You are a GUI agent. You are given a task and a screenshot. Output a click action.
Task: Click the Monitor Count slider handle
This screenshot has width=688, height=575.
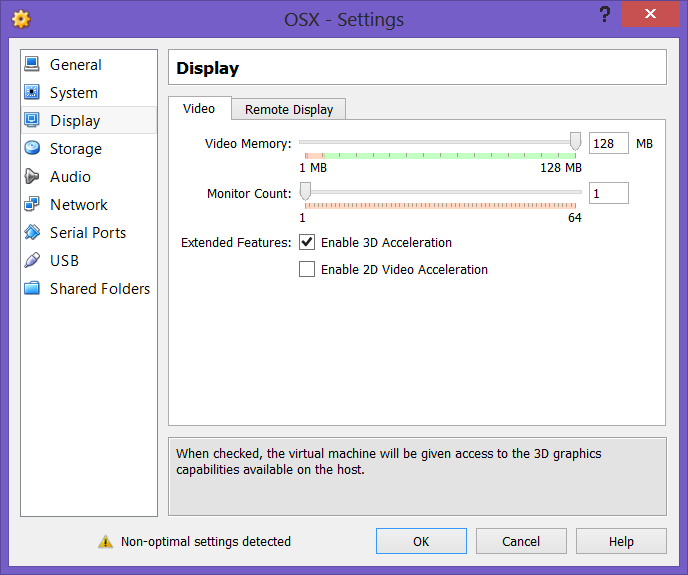pyautogui.click(x=305, y=191)
